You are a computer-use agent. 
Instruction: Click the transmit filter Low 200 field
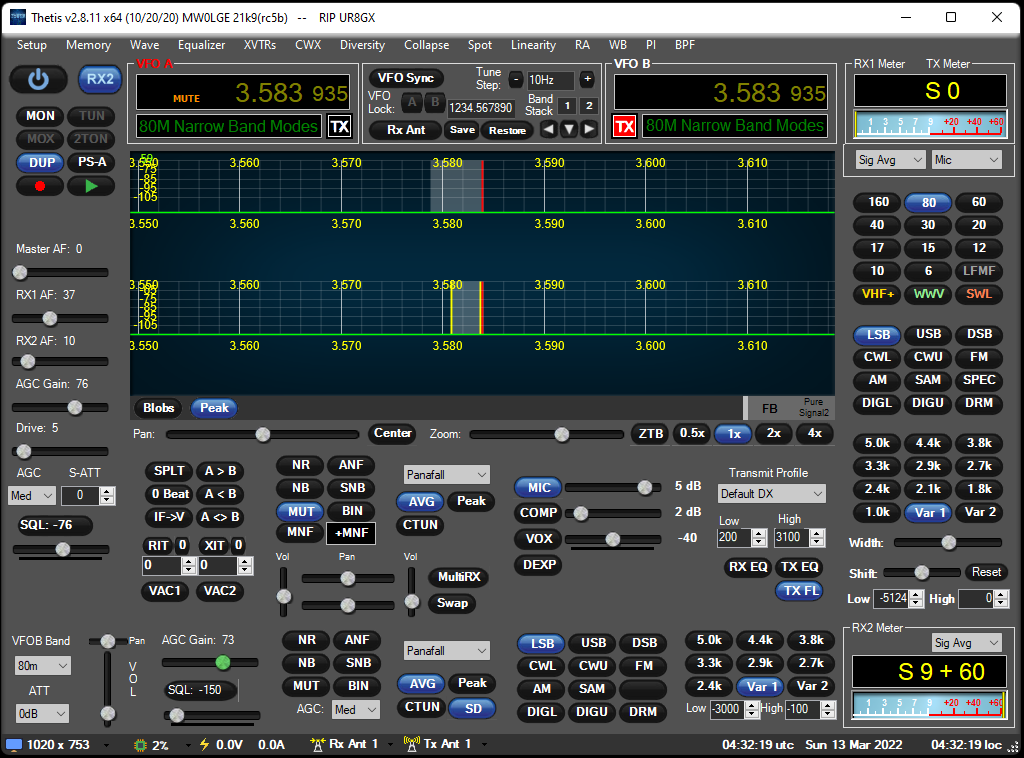[x=733, y=537]
